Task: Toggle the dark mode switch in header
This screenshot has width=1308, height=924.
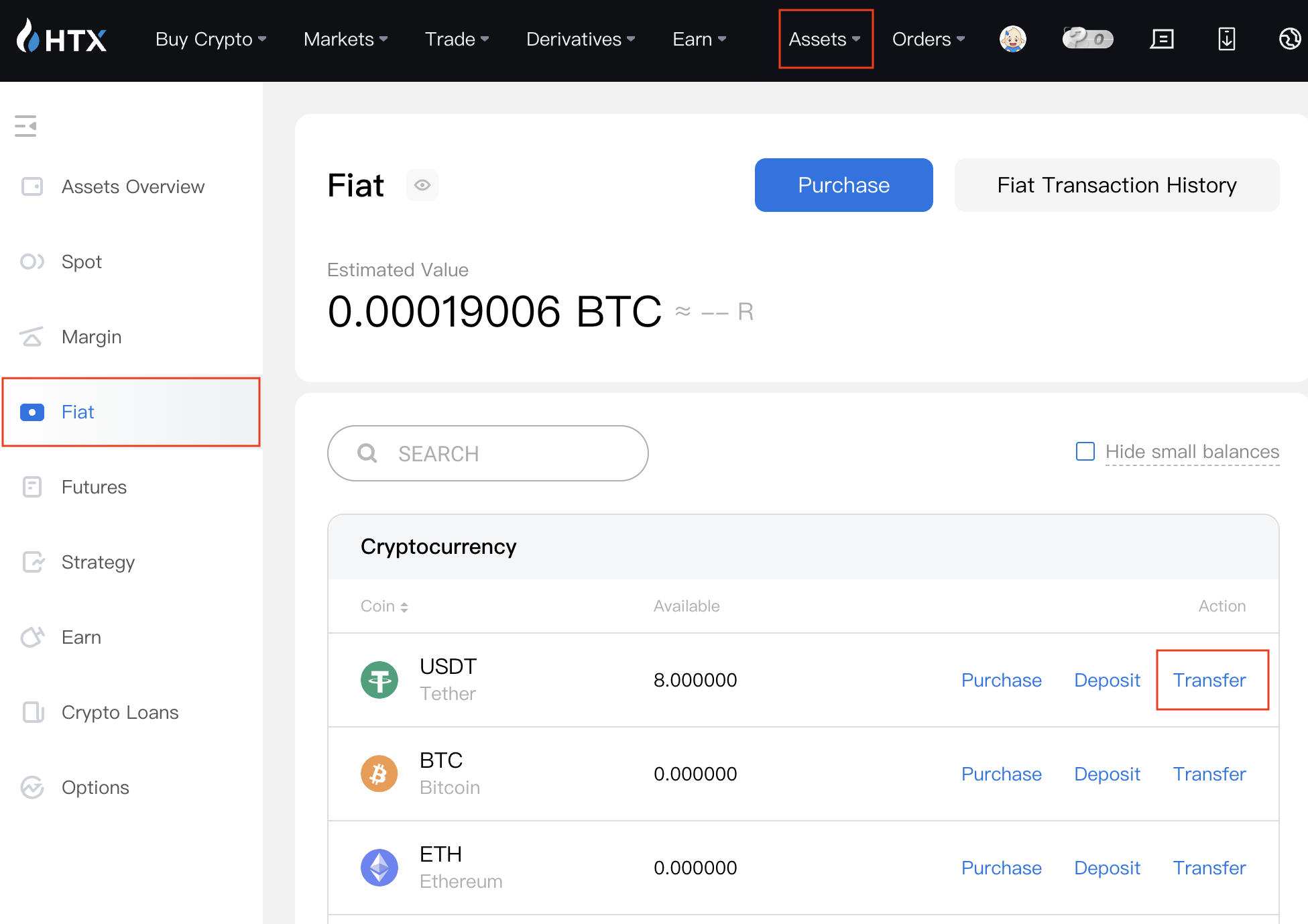Action: coord(1088,38)
